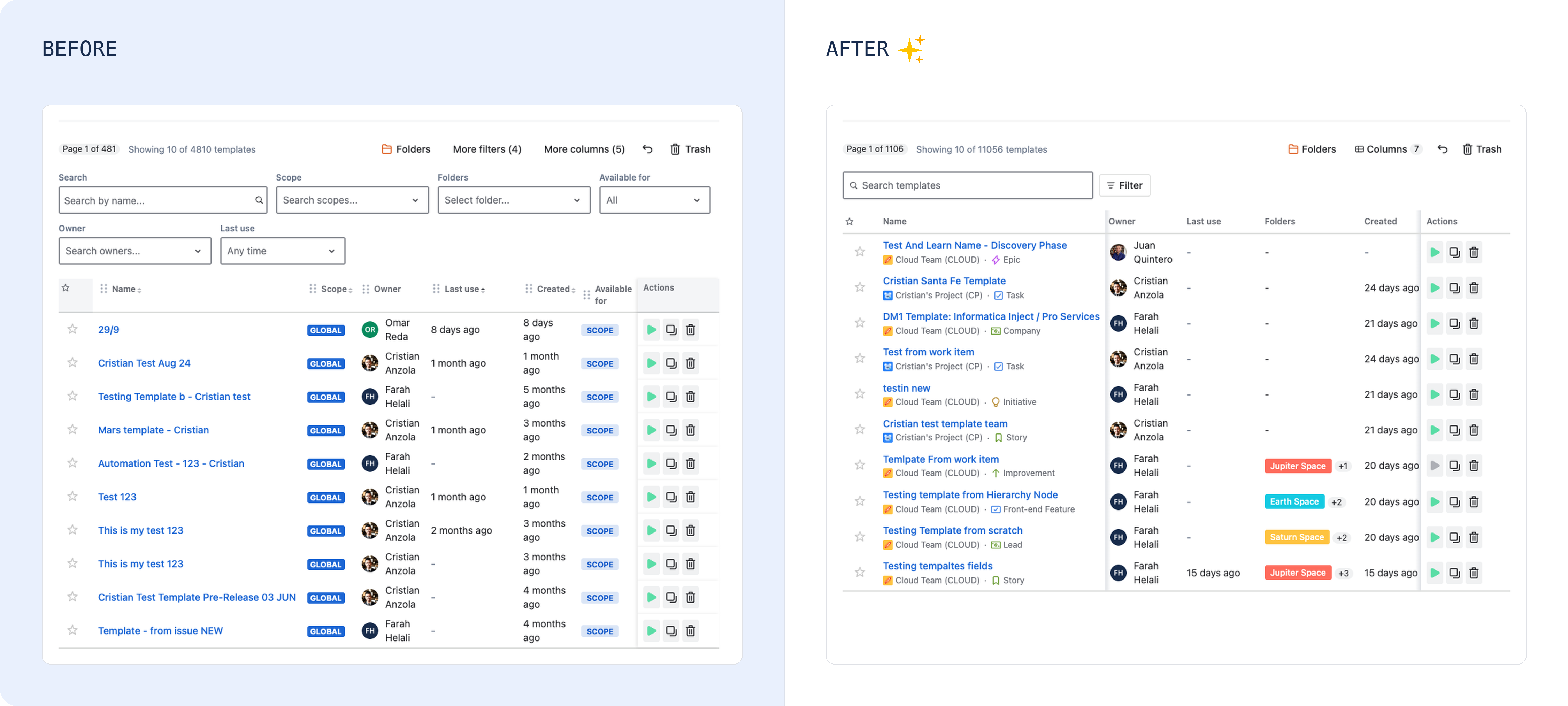Star the '29/9' template

pos(72,329)
